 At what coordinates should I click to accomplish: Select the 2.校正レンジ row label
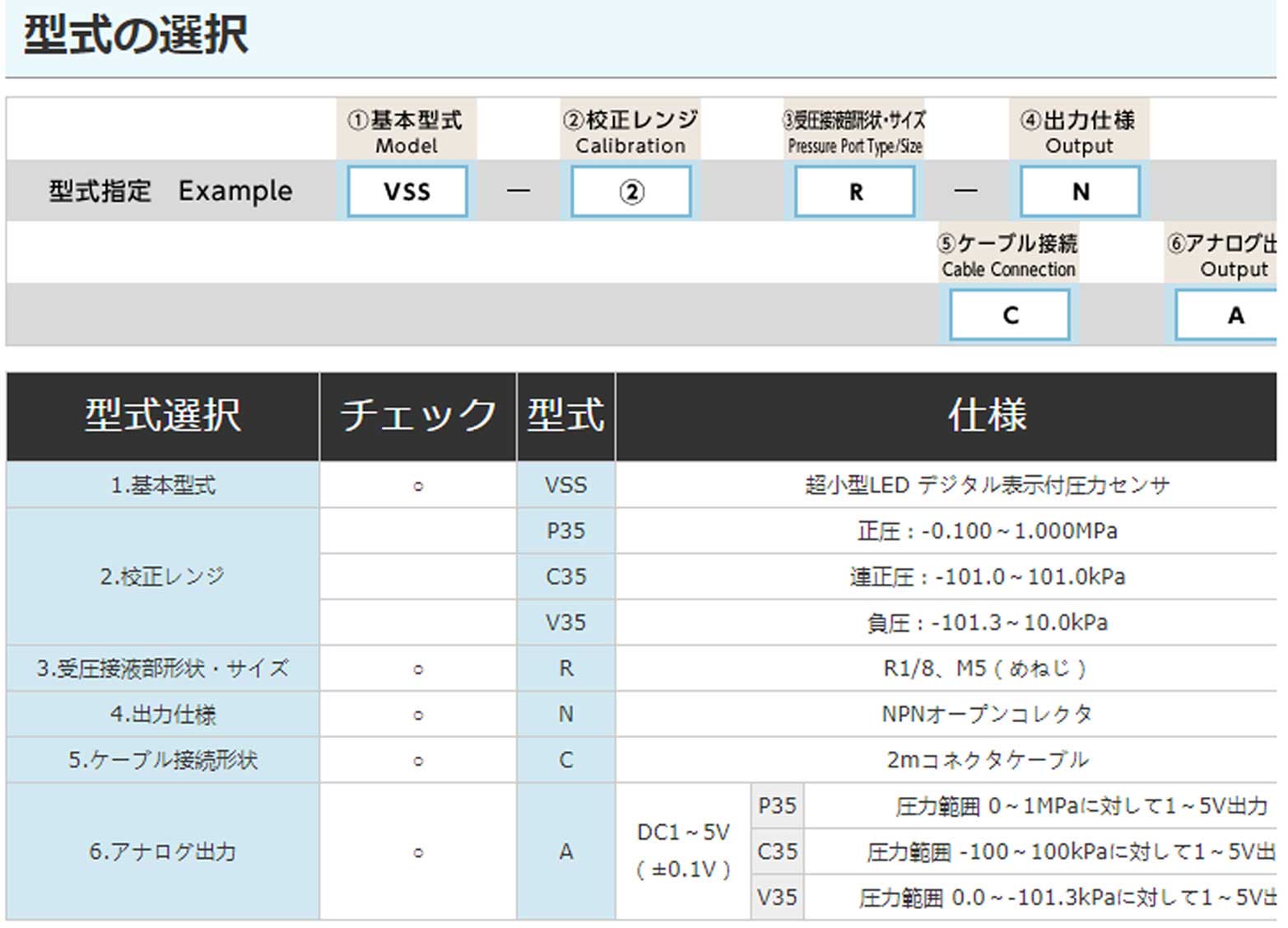(x=163, y=576)
